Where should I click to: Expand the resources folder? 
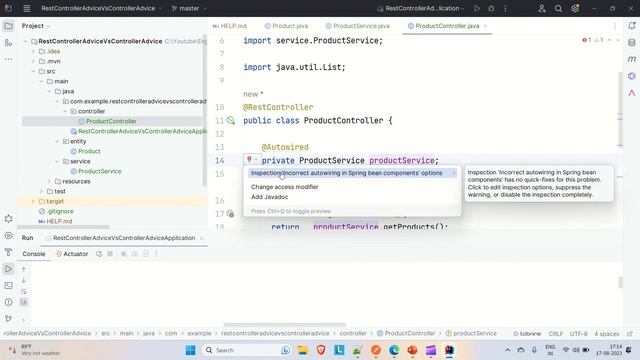49,181
